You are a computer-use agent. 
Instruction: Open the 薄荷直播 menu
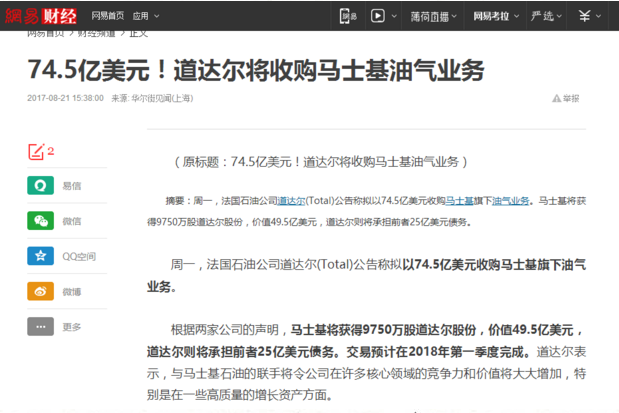click(x=430, y=16)
